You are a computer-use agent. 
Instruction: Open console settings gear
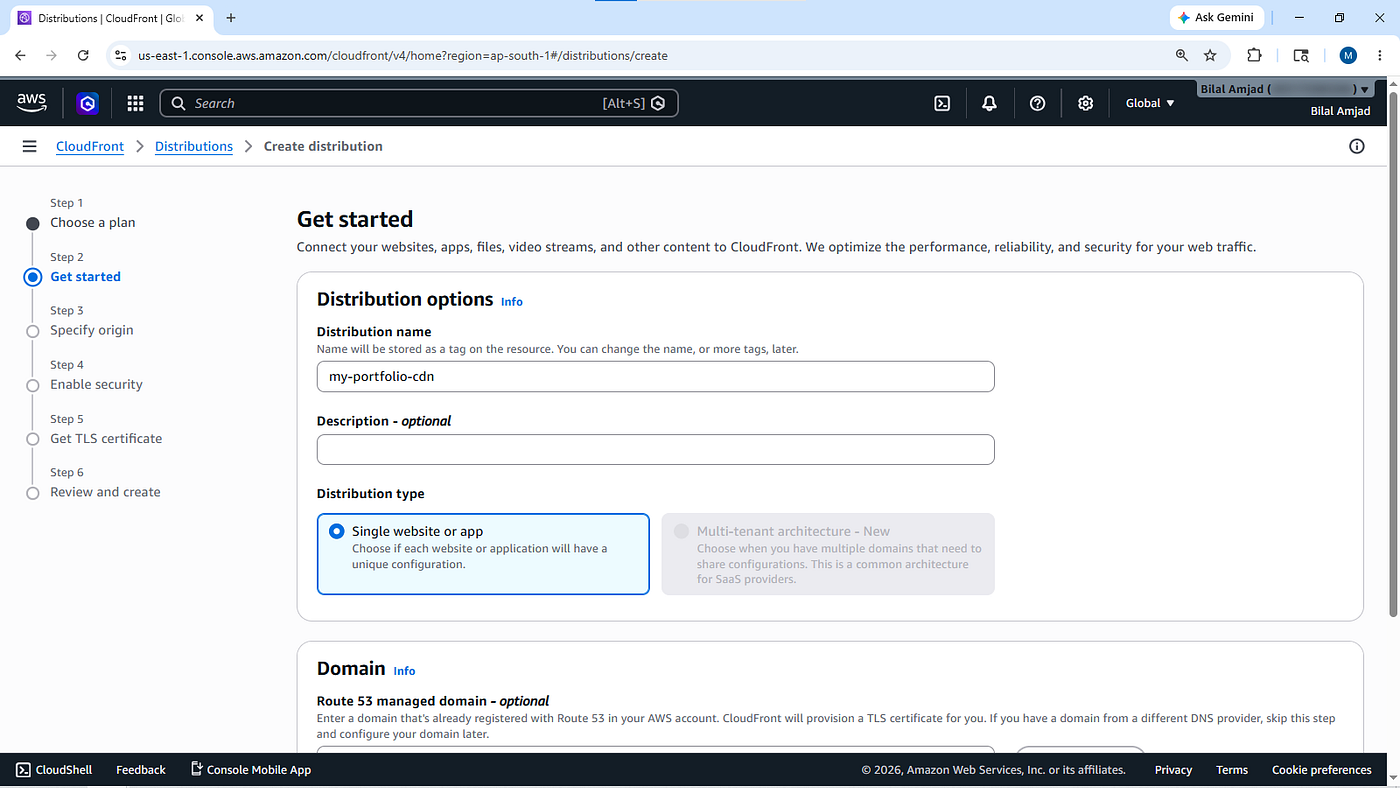(x=1085, y=103)
